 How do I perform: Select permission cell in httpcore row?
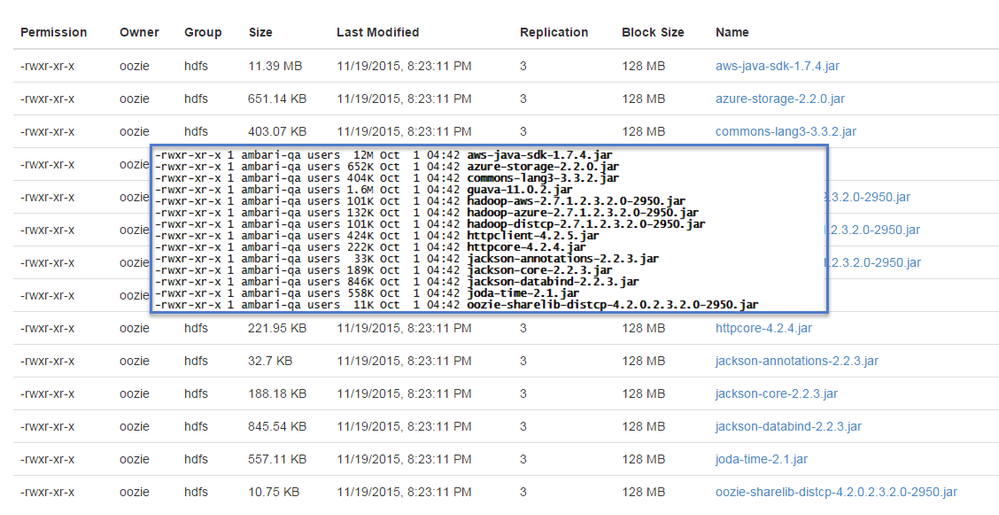pyautogui.click(x=47, y=328)
